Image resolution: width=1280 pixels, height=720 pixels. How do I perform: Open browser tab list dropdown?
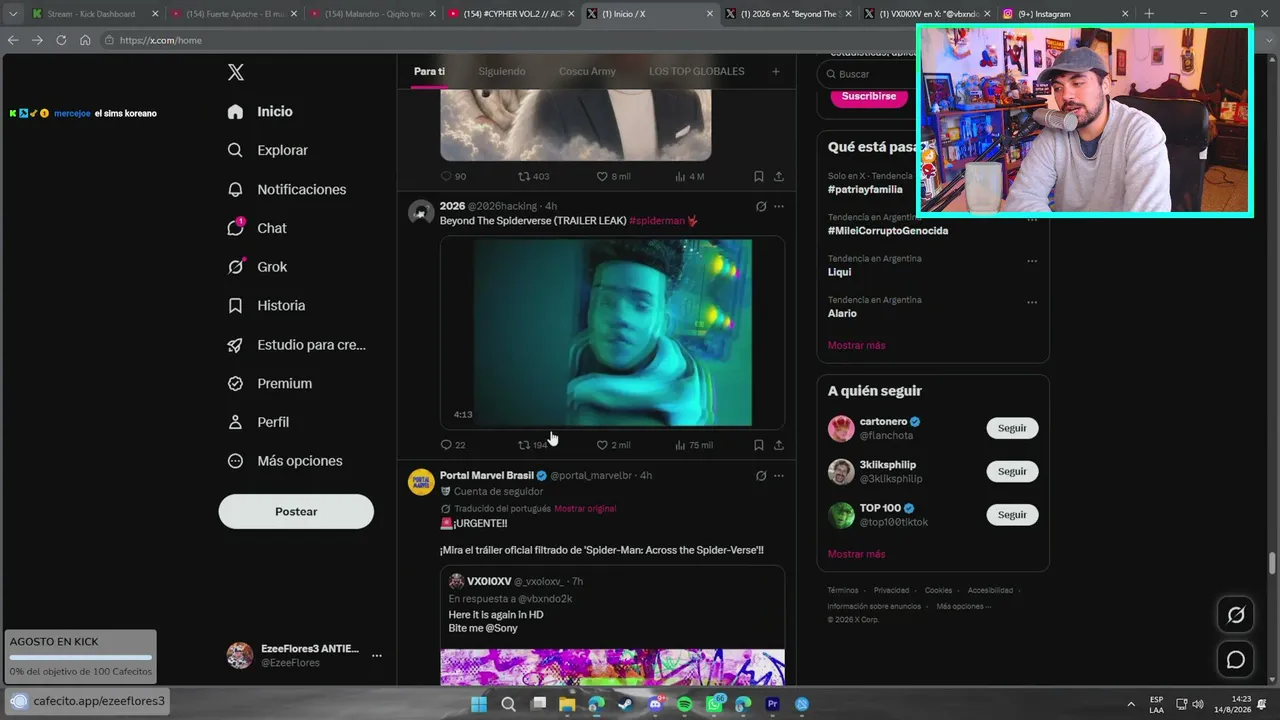click(13, 14)
